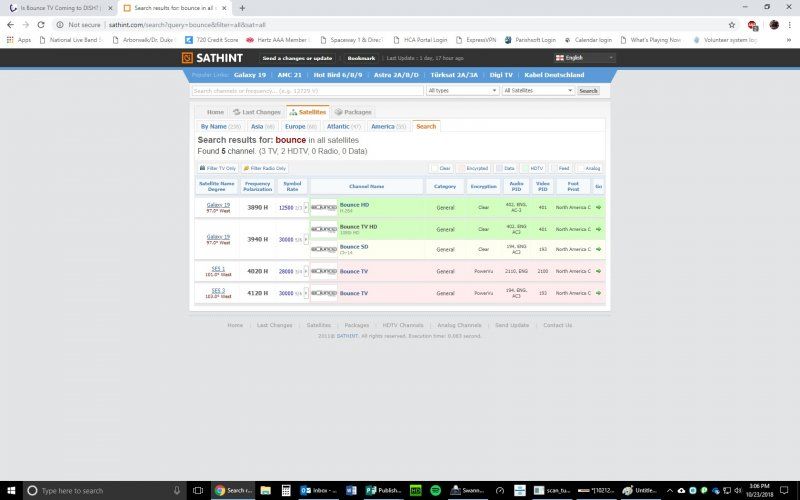Screen dimensions: 800x500
Task: Click the SATHINT logo
Action: coord(212,58)
